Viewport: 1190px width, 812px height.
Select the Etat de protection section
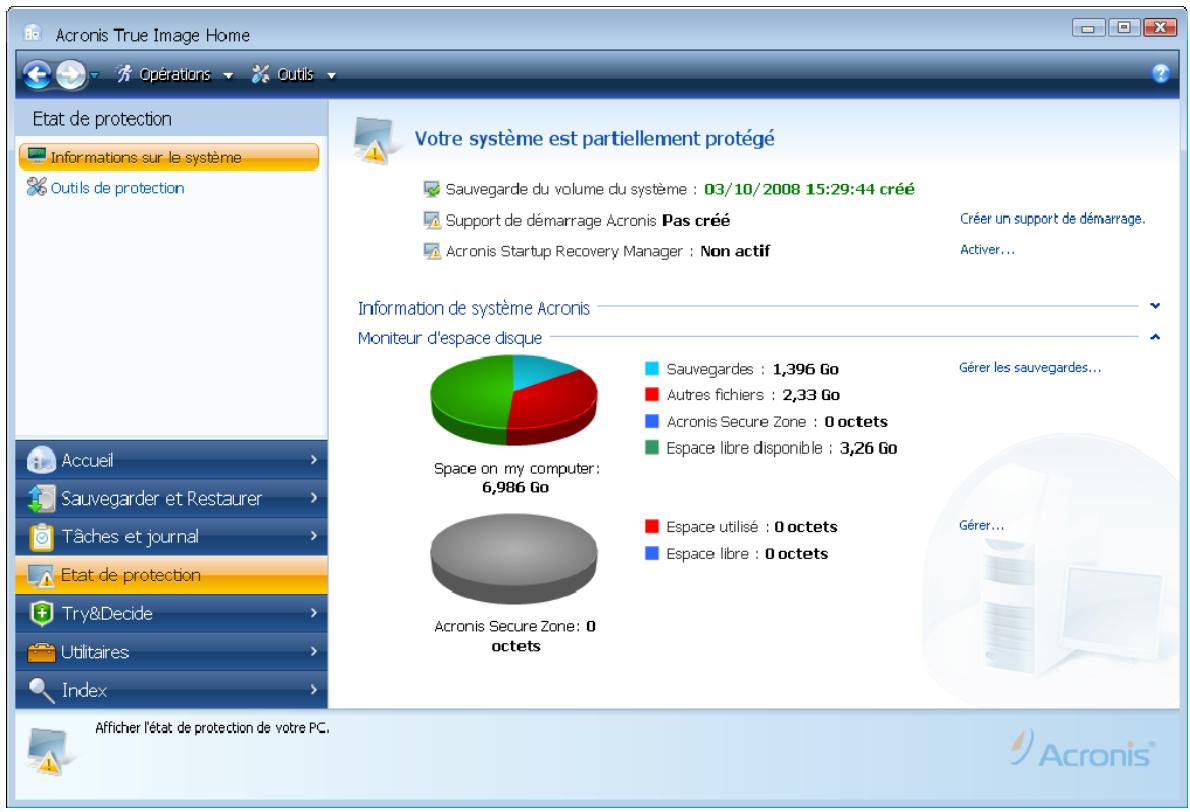172,575
